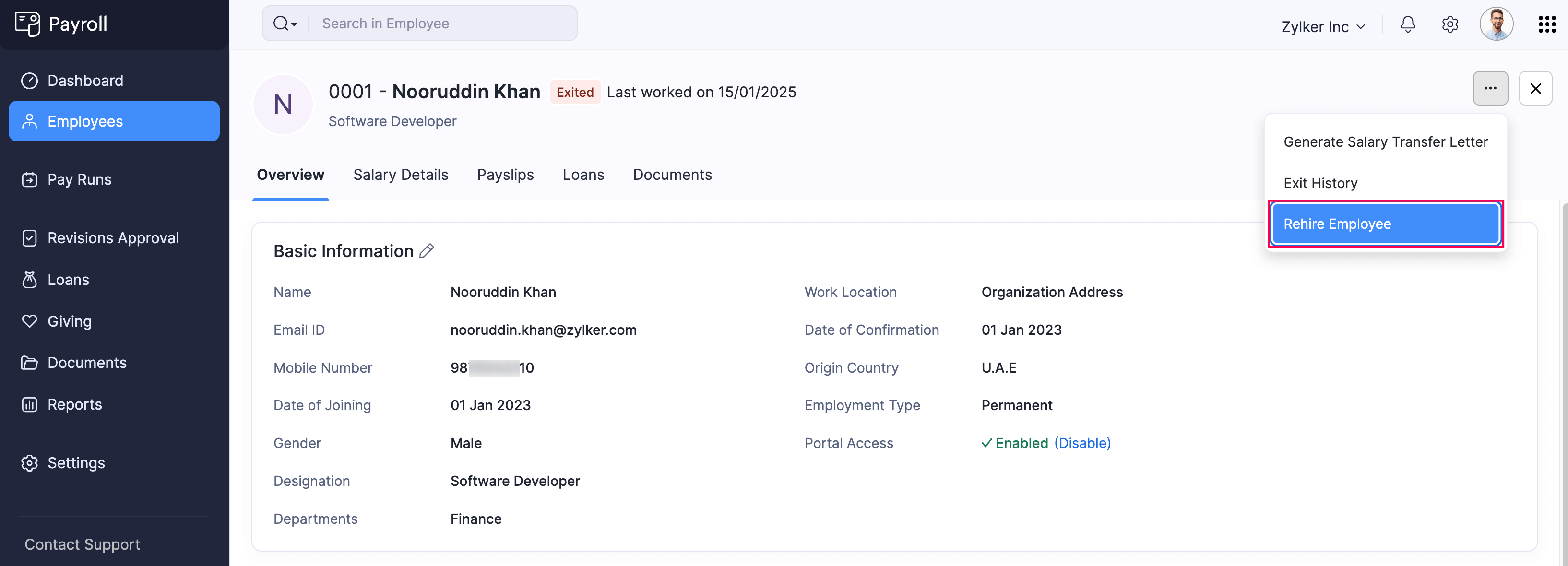Choose Generate Salary Transfer Letter
Image resolution: width=1568 pixels, height=566 pixels.
1385,142
